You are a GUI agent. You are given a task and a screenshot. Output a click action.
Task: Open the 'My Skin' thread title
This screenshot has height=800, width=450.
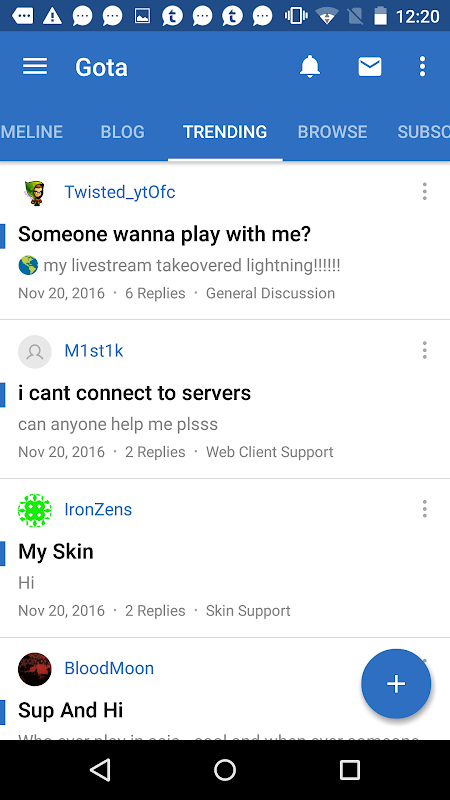[x=56, y=552]
